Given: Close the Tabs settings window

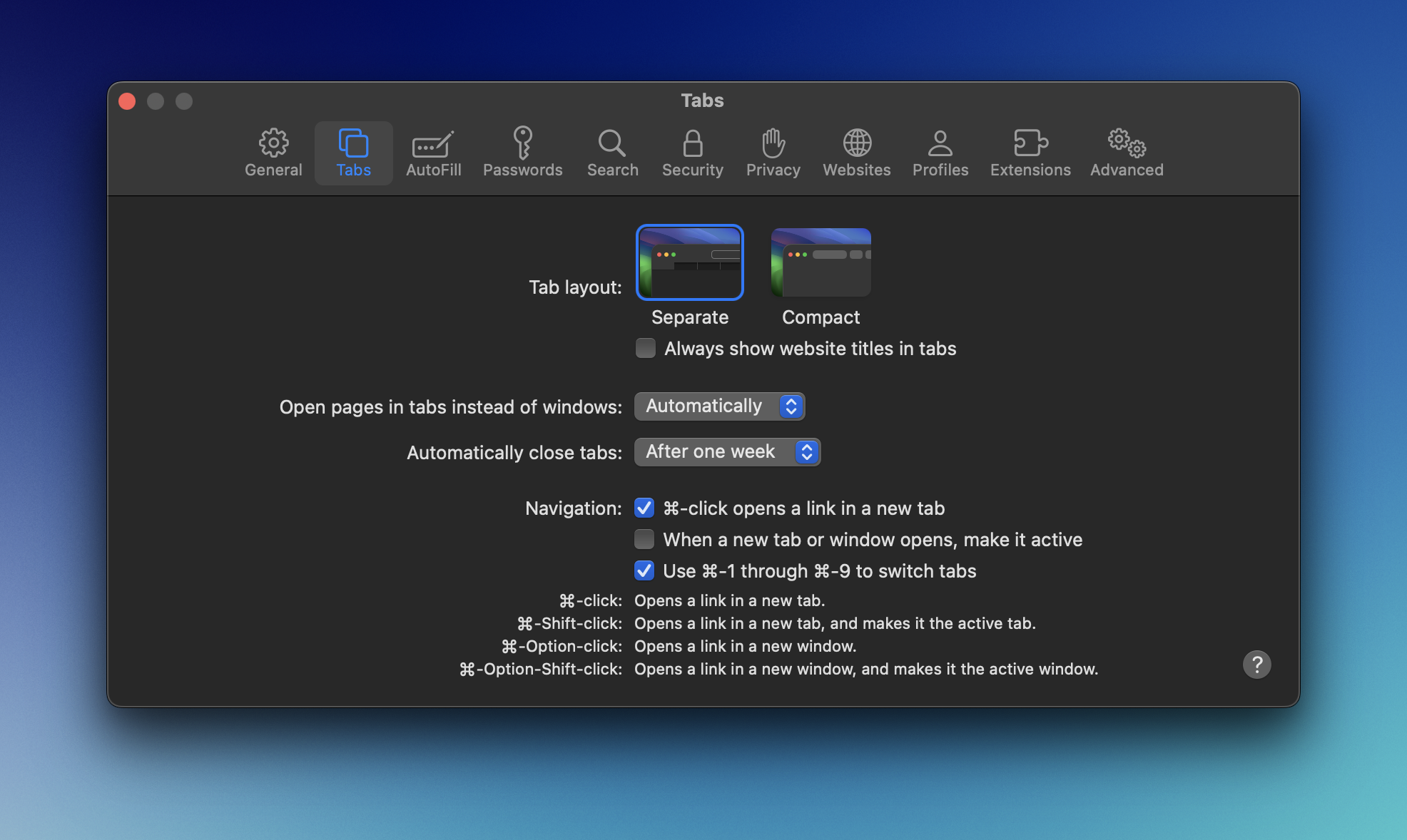Looking at the screenshot, I should tap(127, 101).
